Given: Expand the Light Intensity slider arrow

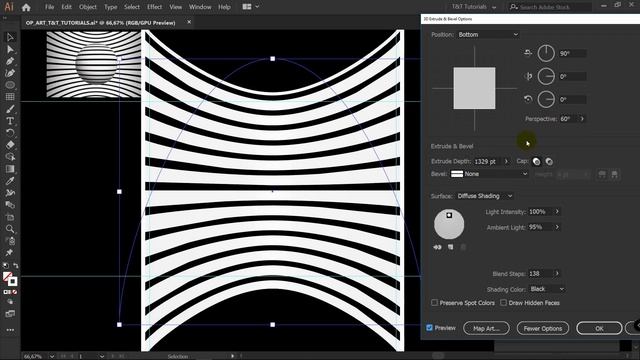Looking at the screenshot, I should coord(557,211).
